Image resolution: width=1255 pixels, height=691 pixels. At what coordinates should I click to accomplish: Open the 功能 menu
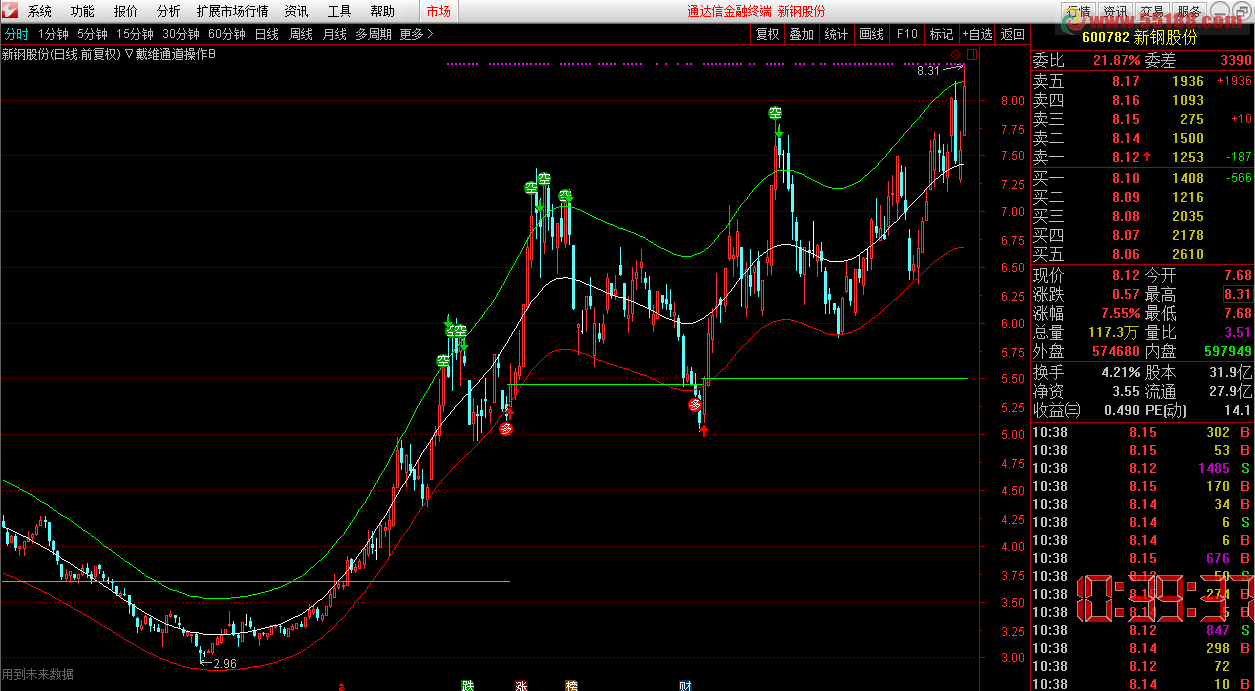83,11
